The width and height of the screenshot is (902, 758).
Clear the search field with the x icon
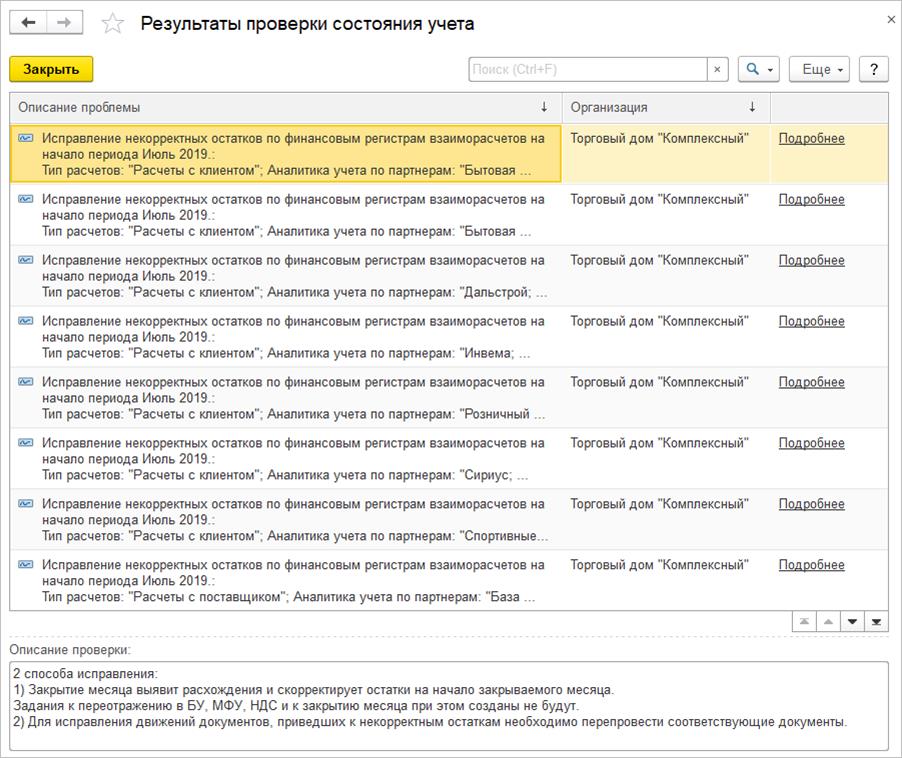[718, 69]
